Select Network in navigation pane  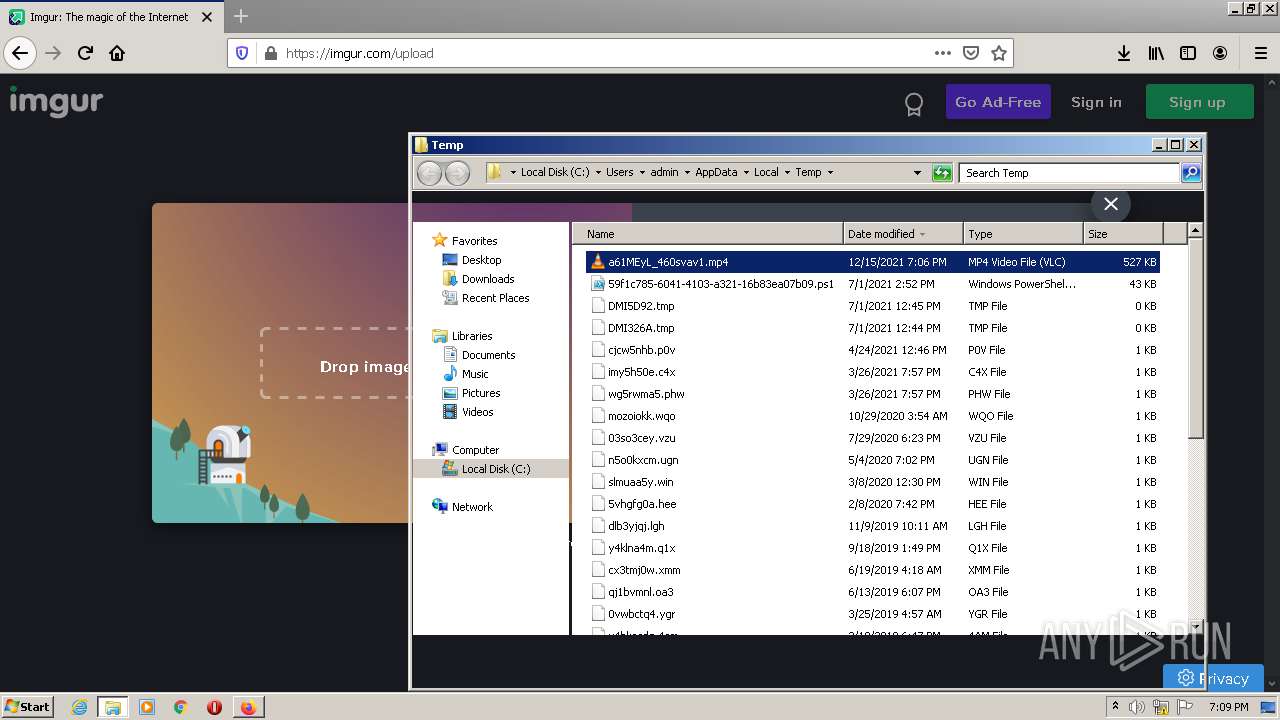[472, 507]
